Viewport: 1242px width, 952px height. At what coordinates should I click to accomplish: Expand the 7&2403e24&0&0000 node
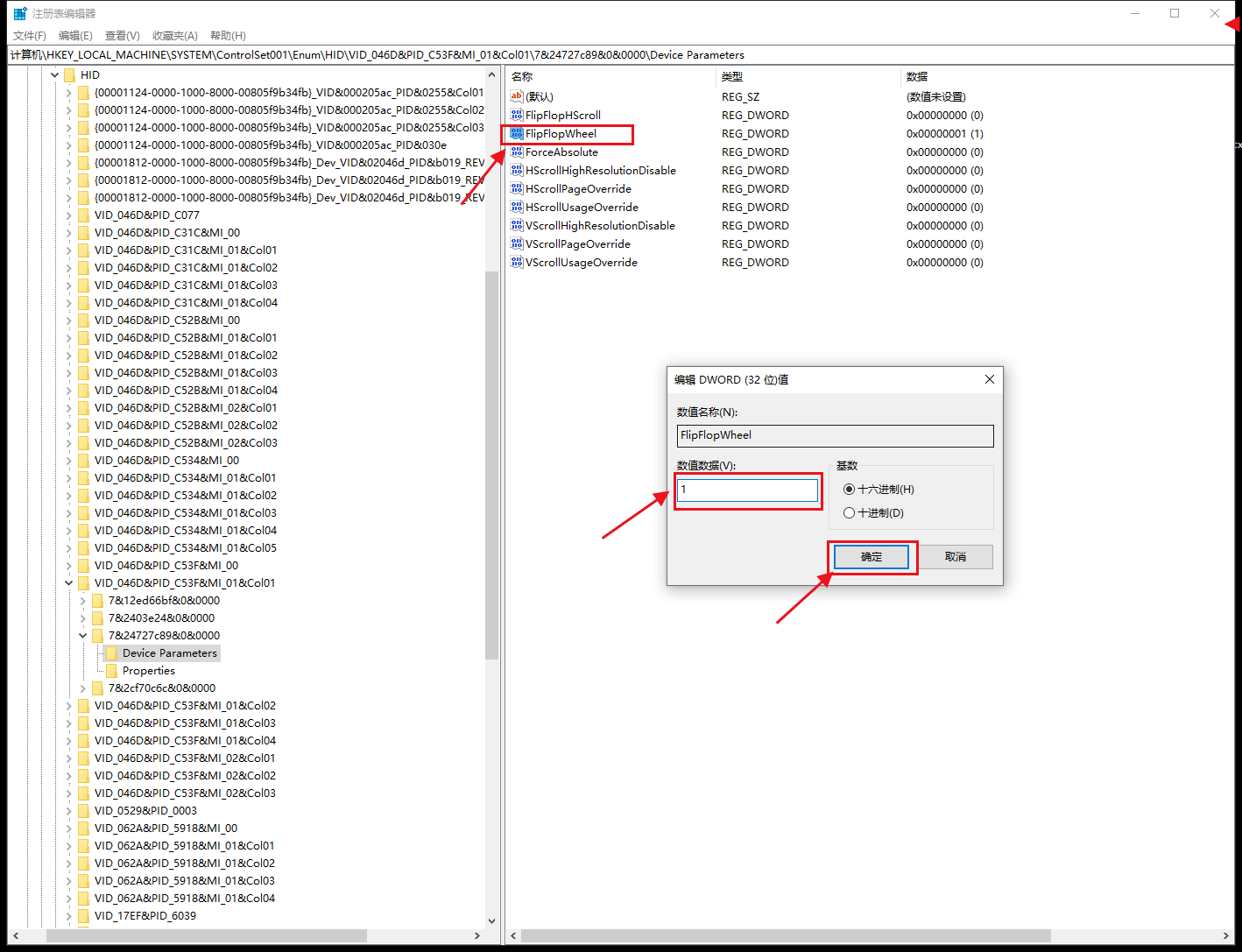tap(83, 617)
